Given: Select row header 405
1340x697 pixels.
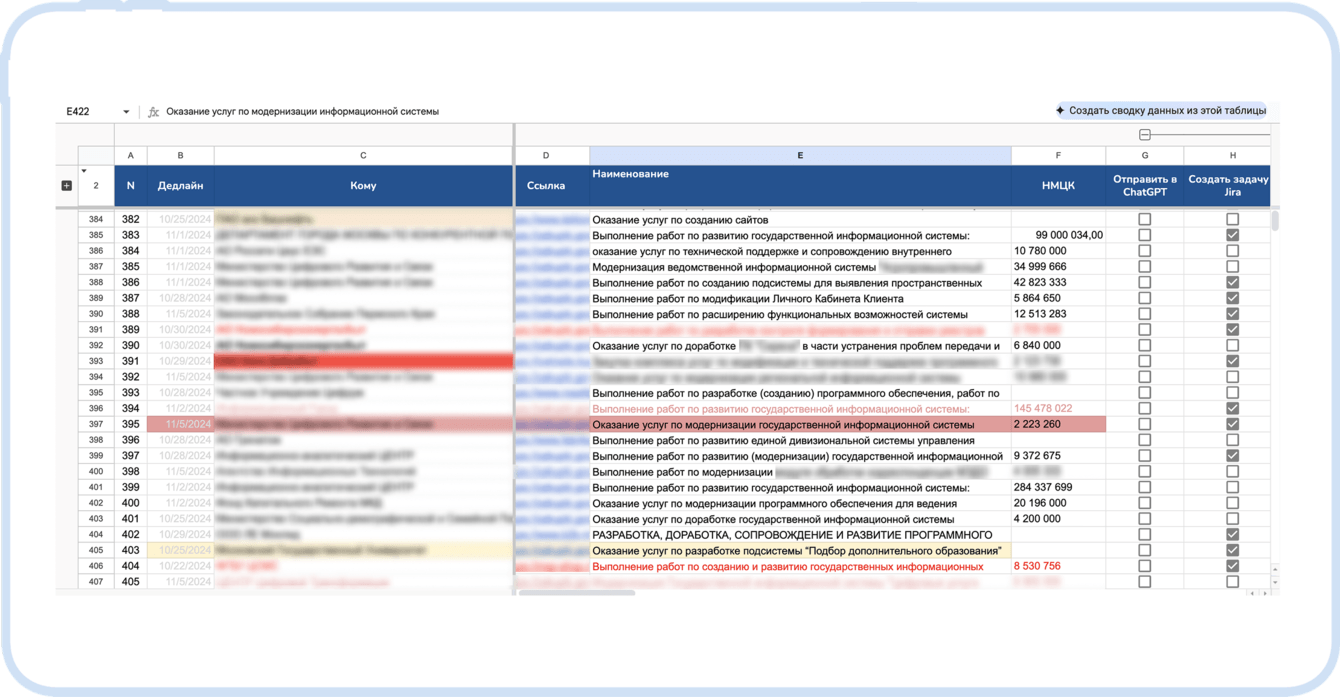Looking at the screenshot, I should 96,550.
